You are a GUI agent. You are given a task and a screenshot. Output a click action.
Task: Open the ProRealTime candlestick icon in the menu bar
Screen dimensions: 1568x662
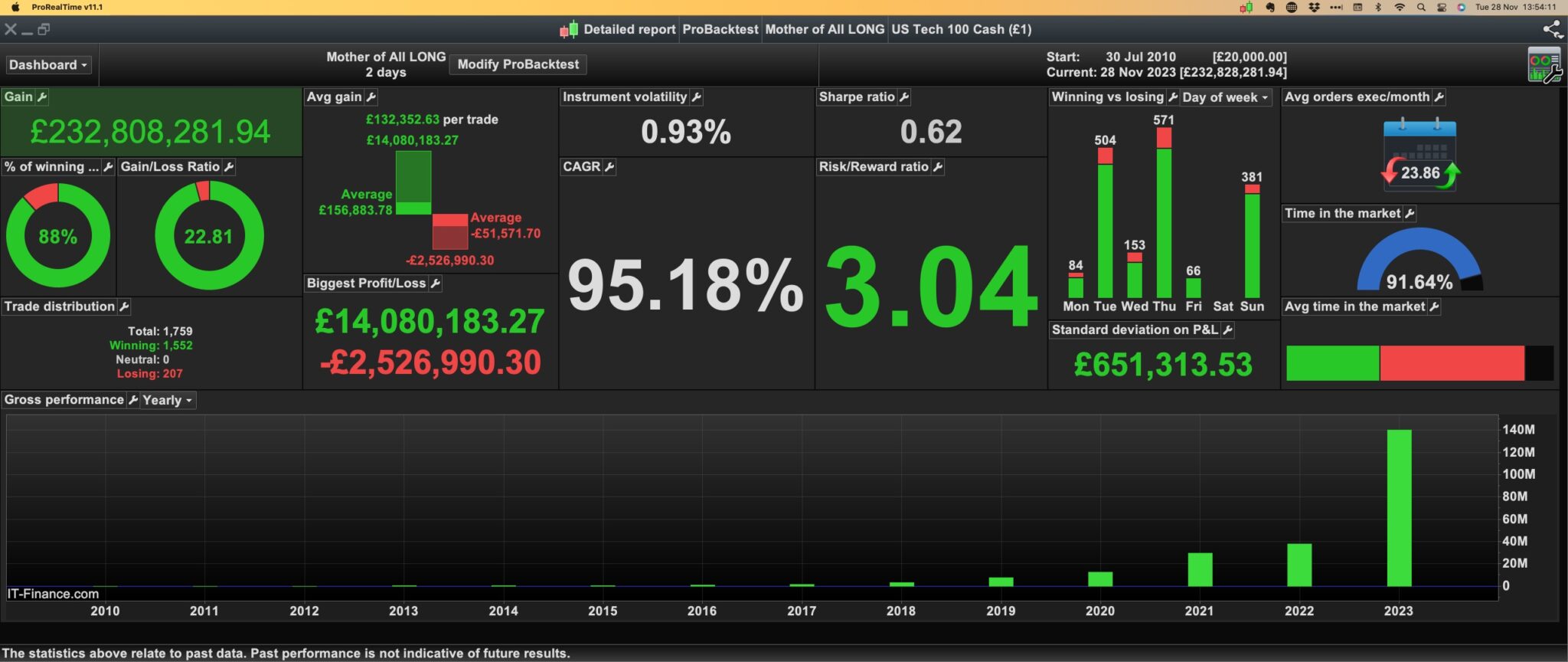coord(1246,8)
